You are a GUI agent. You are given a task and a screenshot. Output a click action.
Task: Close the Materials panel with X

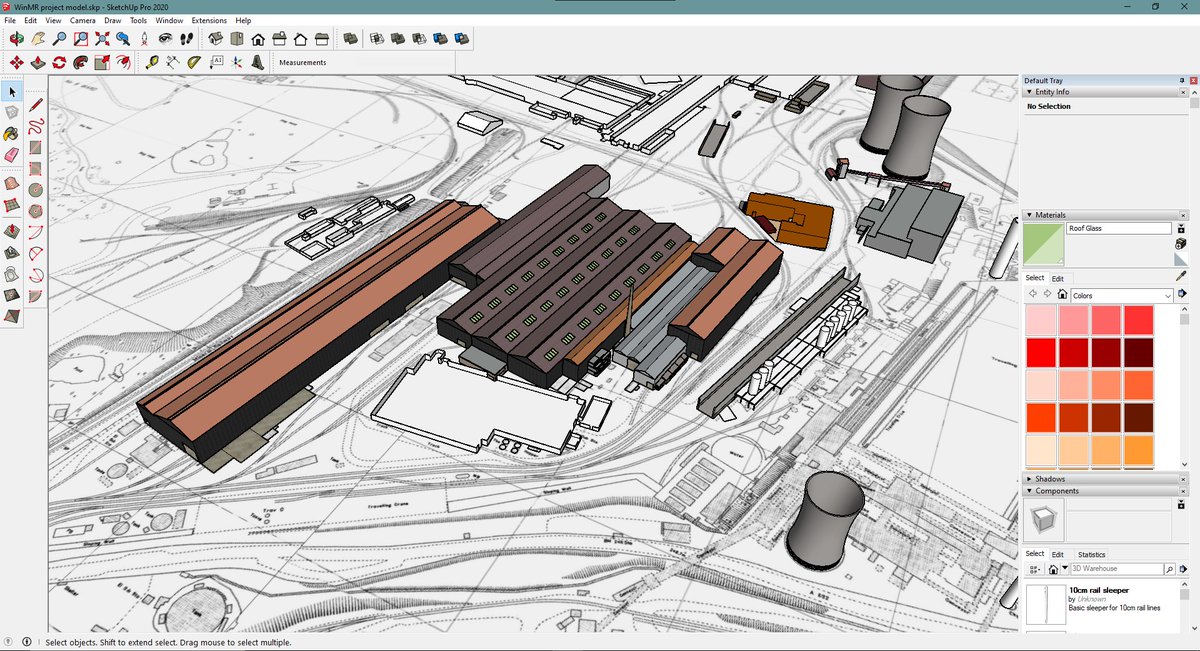tap(1182, 215)
